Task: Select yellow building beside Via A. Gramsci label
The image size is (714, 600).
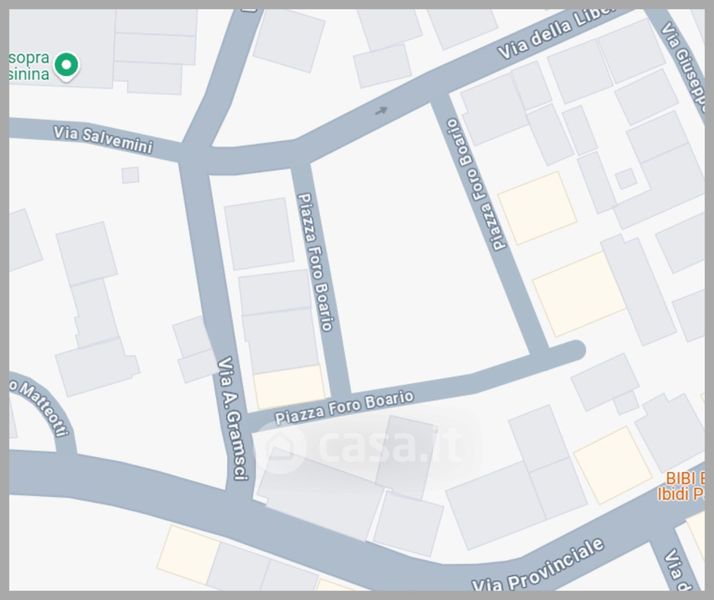Action: (289, 387)
